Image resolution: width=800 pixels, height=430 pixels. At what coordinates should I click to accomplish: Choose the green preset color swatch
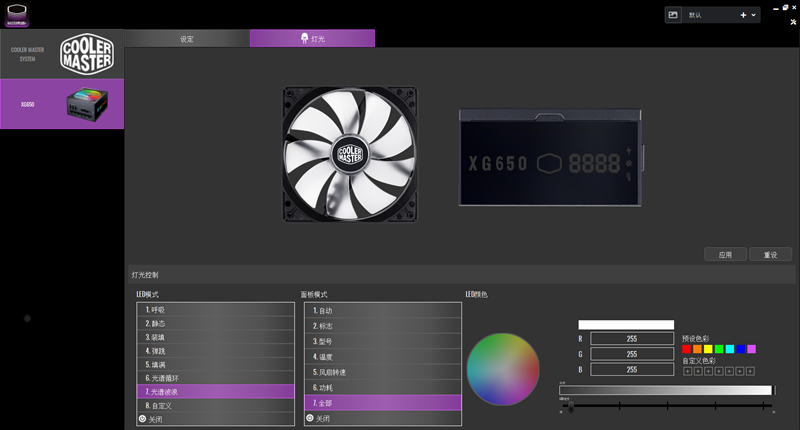coord(719,349)
